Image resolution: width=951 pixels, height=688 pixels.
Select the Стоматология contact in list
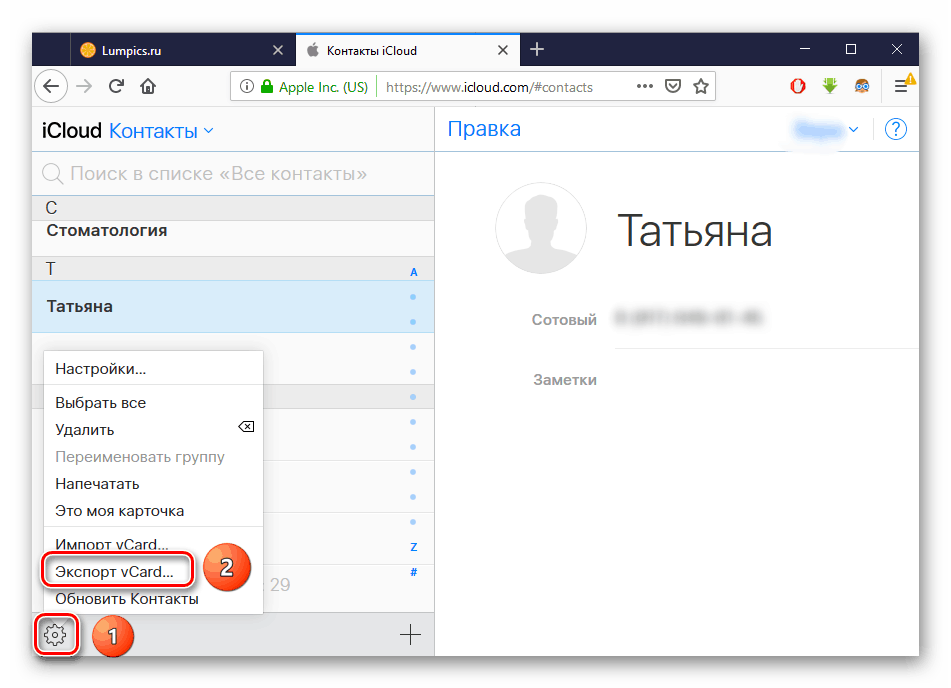pos(233,238)
